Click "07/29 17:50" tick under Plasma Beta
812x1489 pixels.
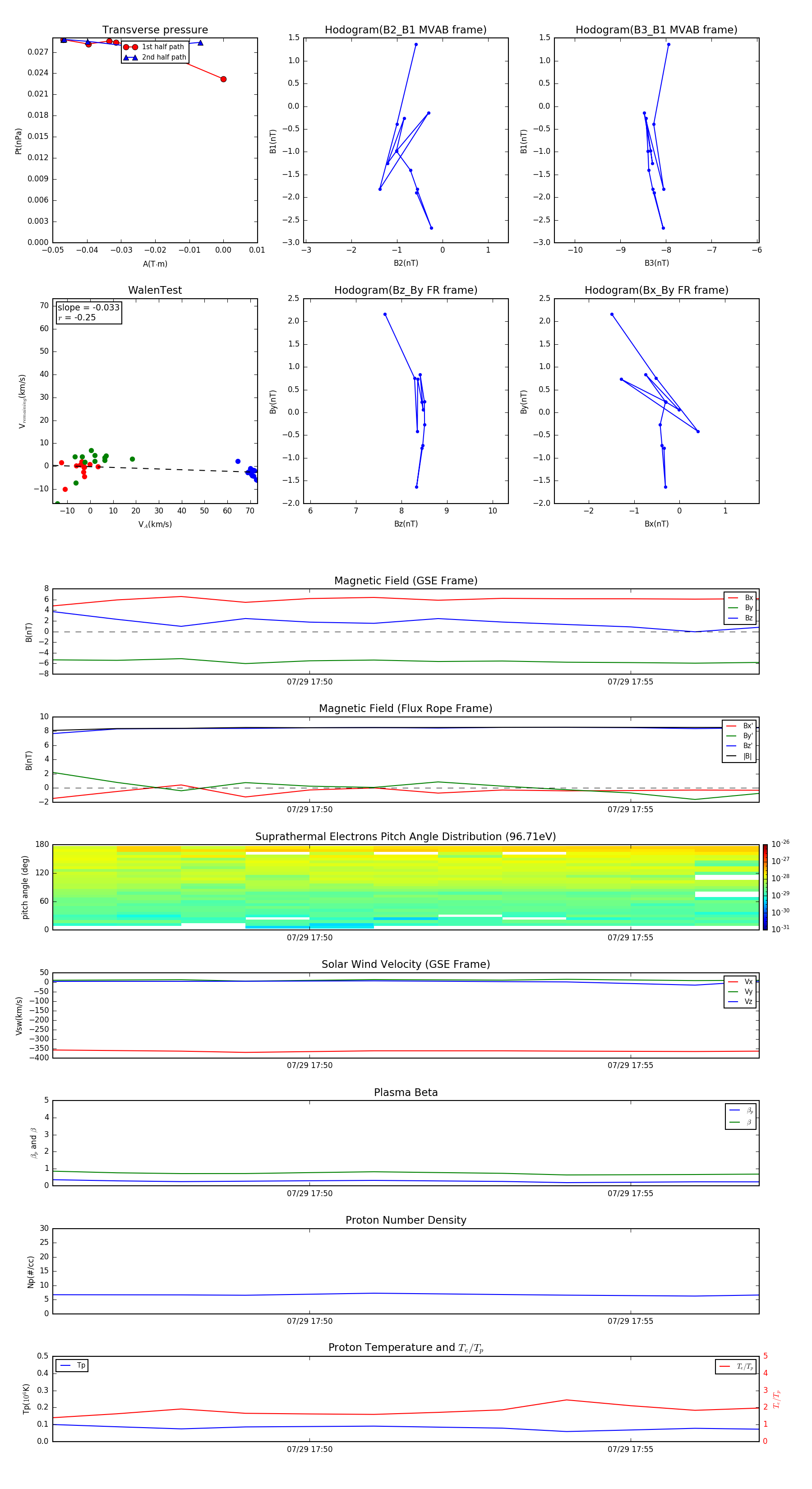pyautogui.click(x=310, y=1193)
